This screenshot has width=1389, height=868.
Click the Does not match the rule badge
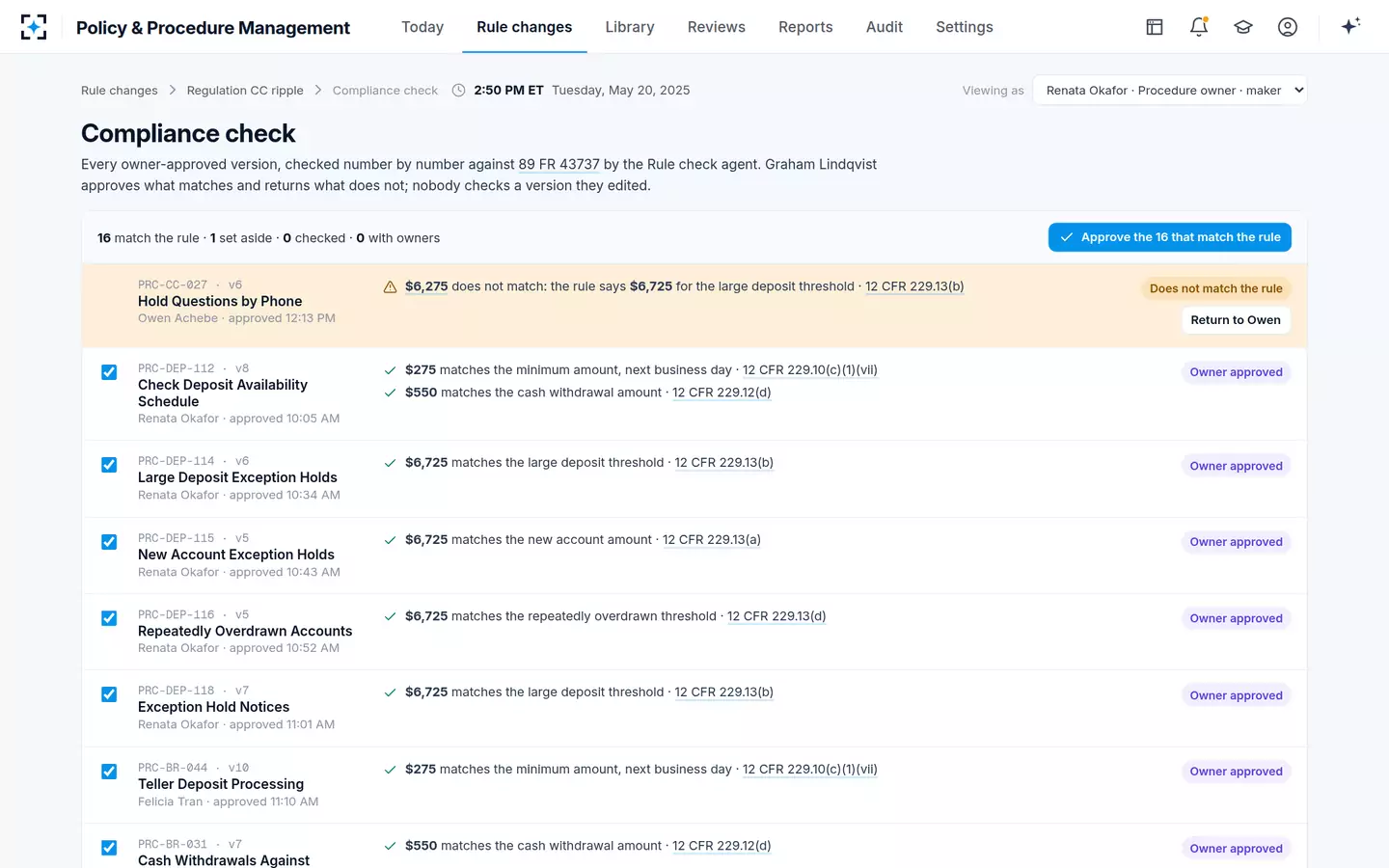tap(1216, 288)
